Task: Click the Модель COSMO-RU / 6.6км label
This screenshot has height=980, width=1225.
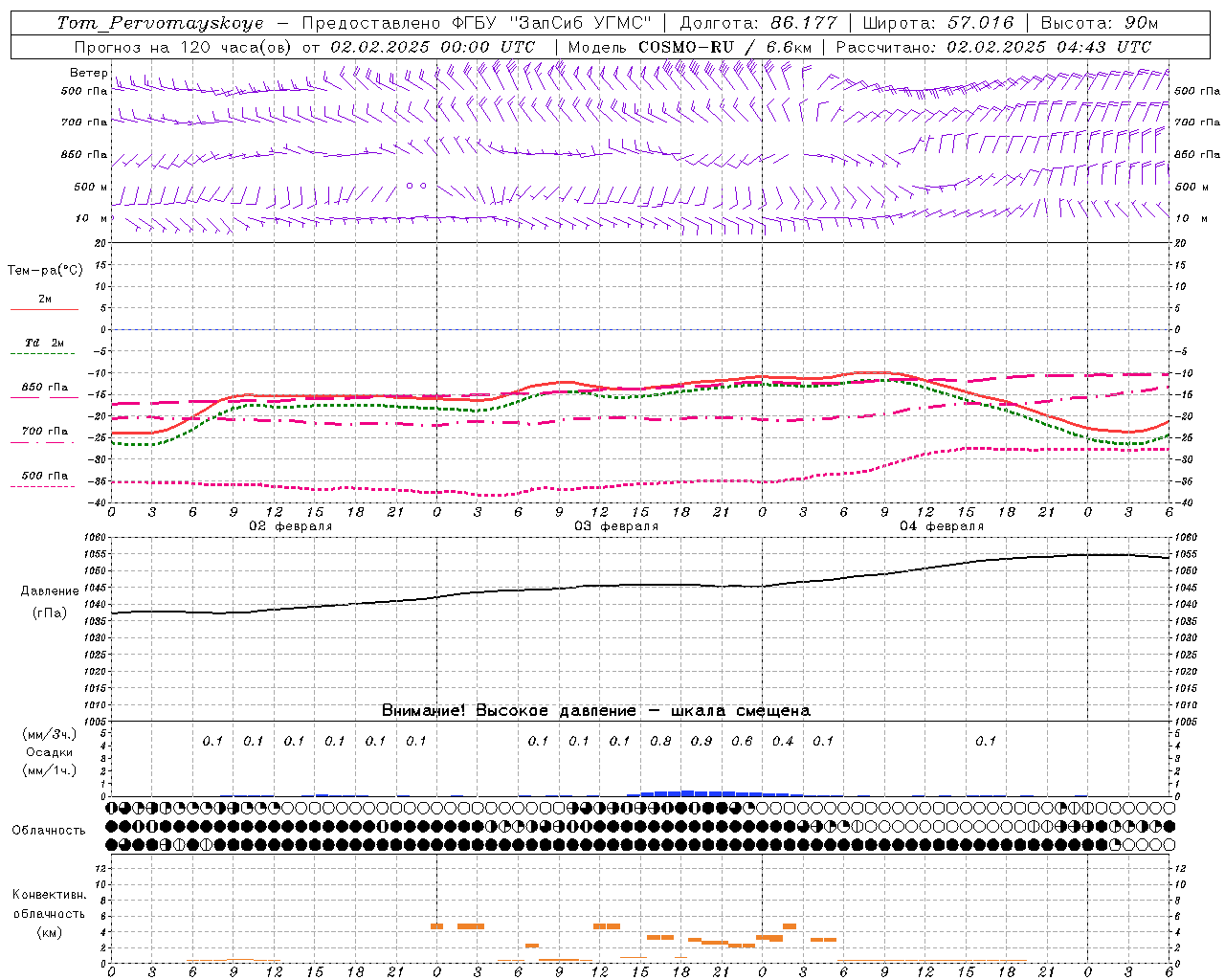Action: 690,47
